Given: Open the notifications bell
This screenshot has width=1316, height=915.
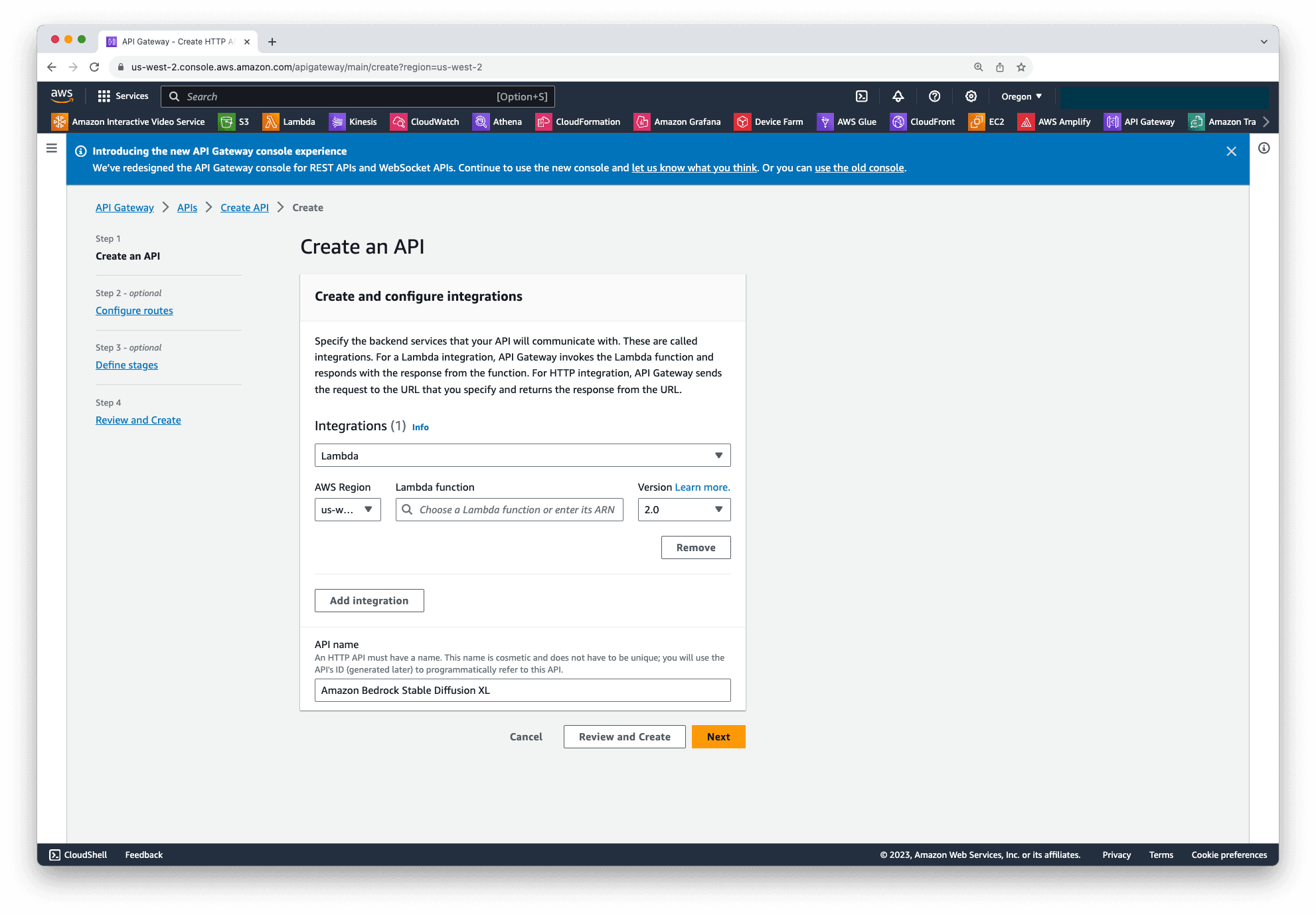Looking at the screenshot, I should 898,96.
